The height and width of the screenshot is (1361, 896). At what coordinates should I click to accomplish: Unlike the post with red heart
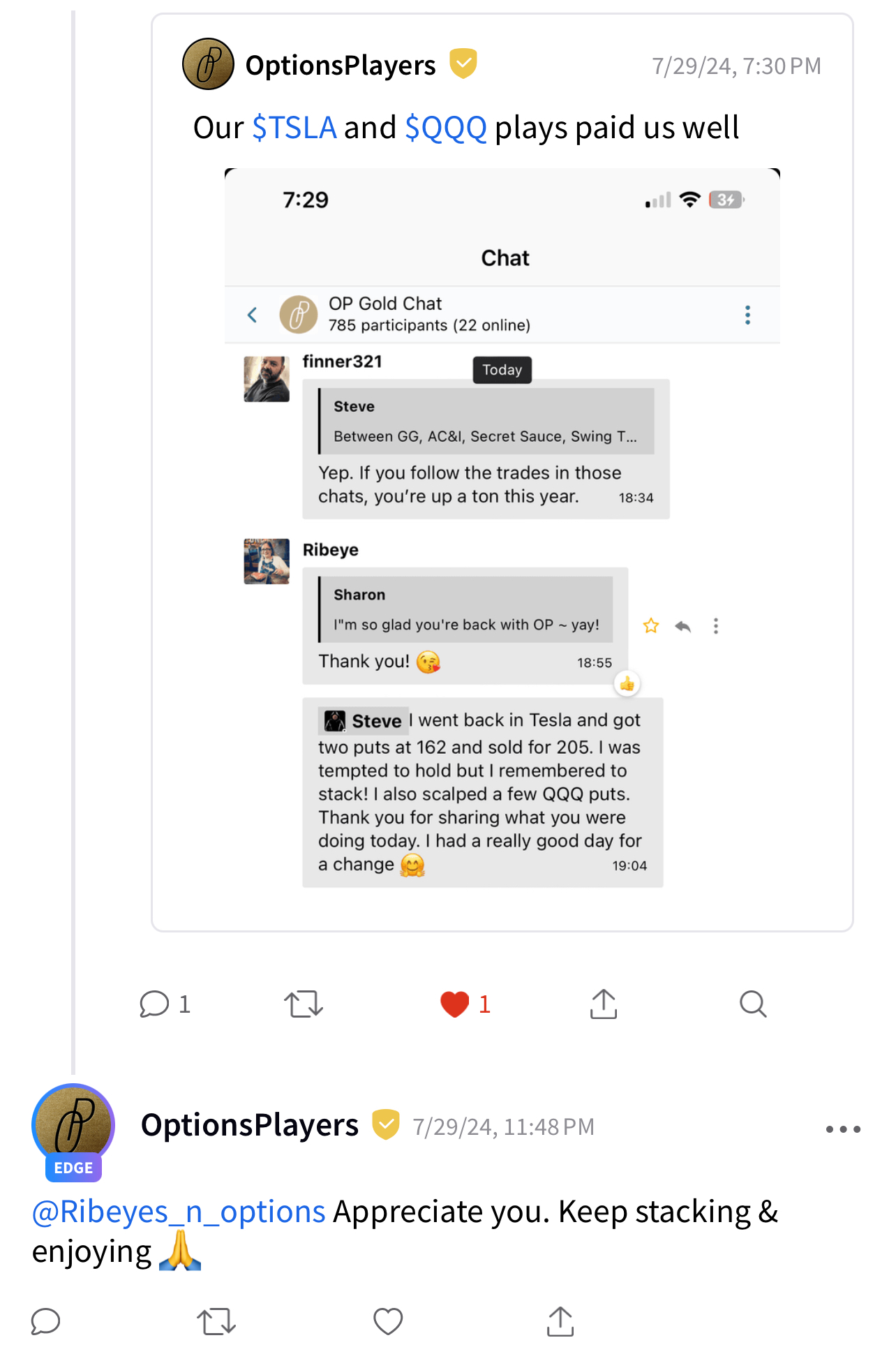click(x=455, y=1004)
